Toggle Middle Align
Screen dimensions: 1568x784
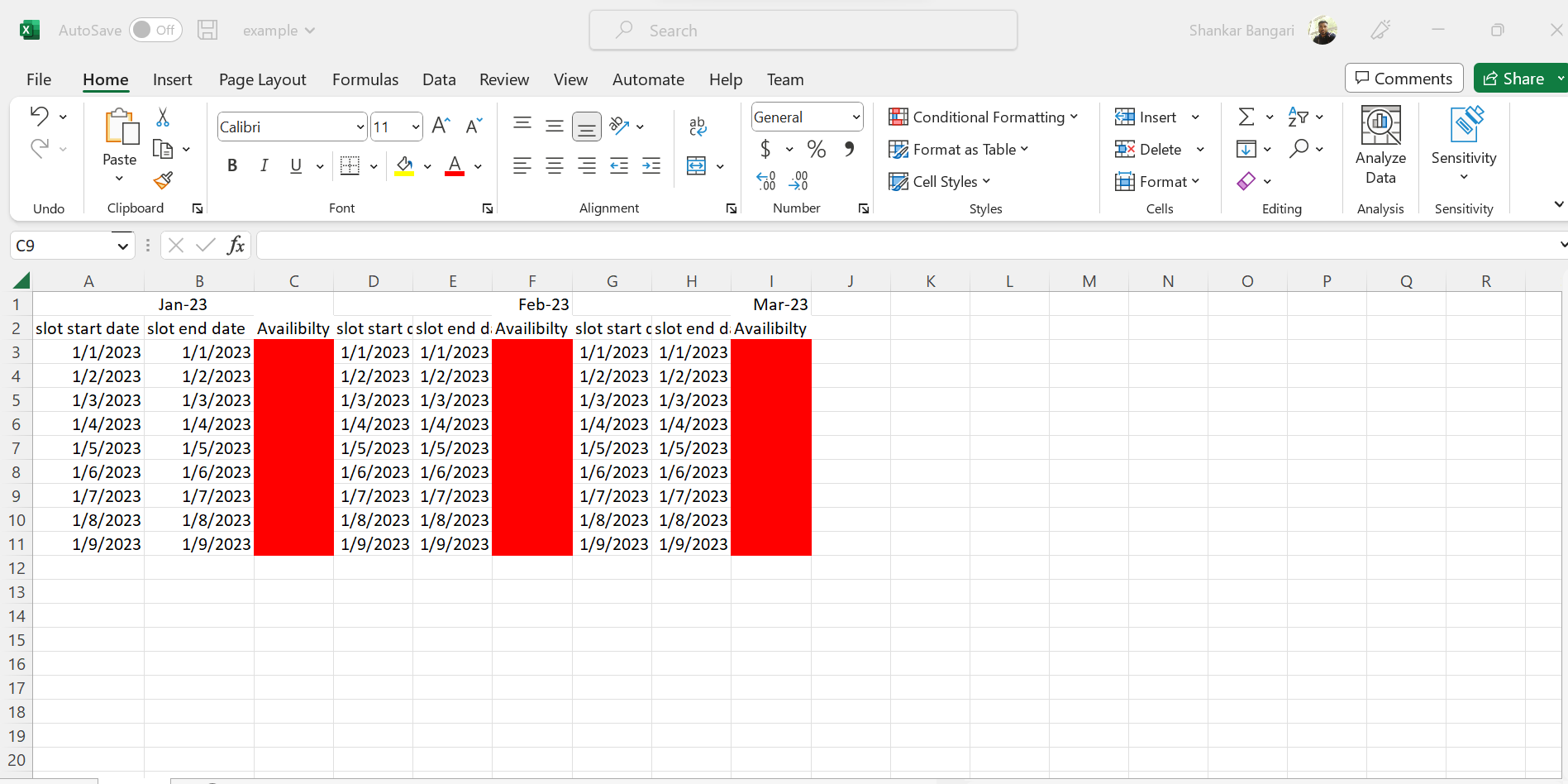pyautogui.click(x=555, y=126)
